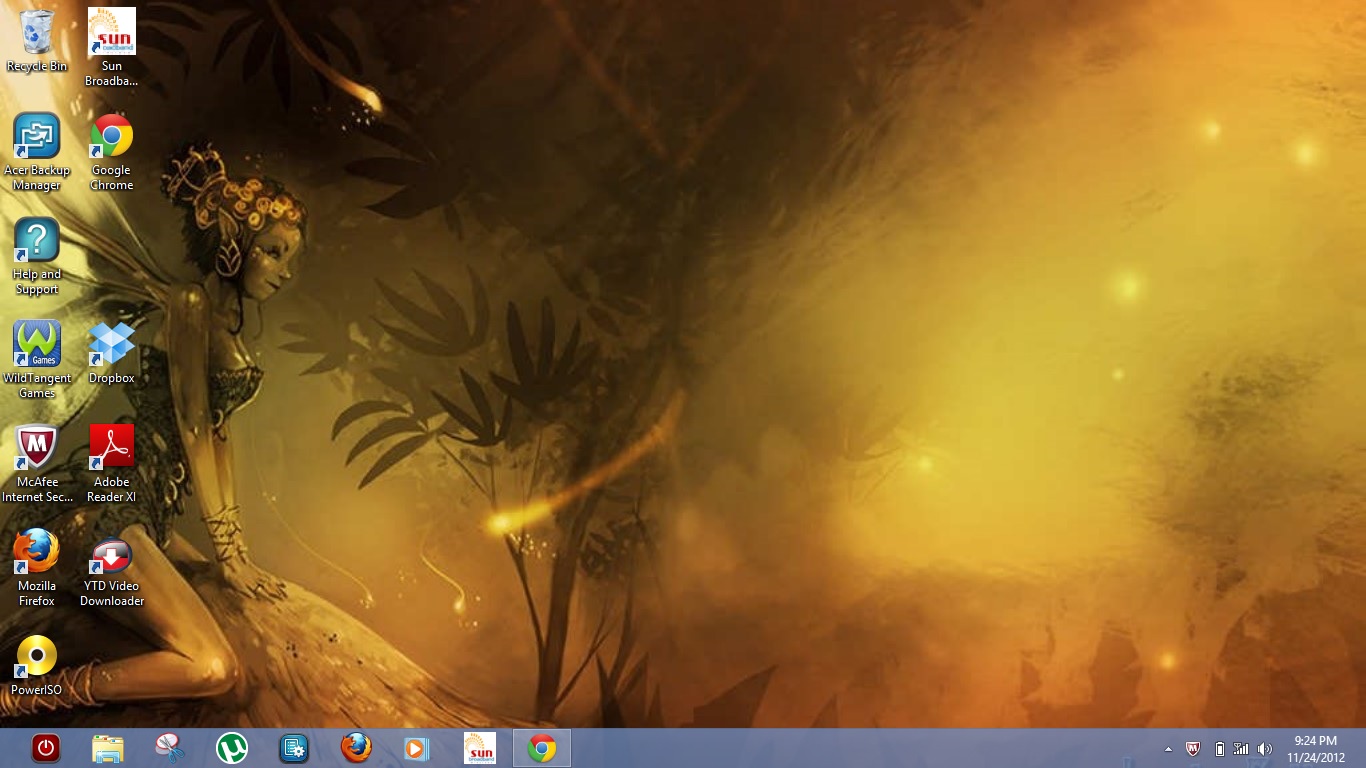1366x768 pixels.
Task: Open McAfee tray icon
Action: click(1193, 749)
